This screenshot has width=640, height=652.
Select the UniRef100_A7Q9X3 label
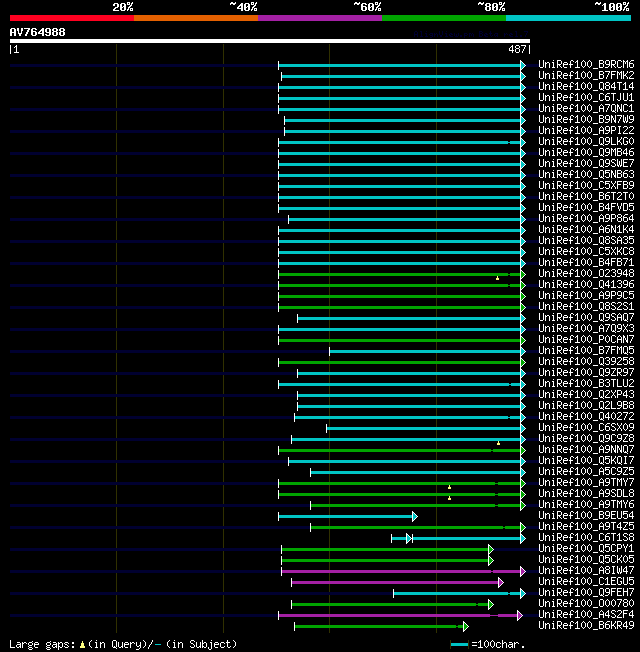click(586, 328)
